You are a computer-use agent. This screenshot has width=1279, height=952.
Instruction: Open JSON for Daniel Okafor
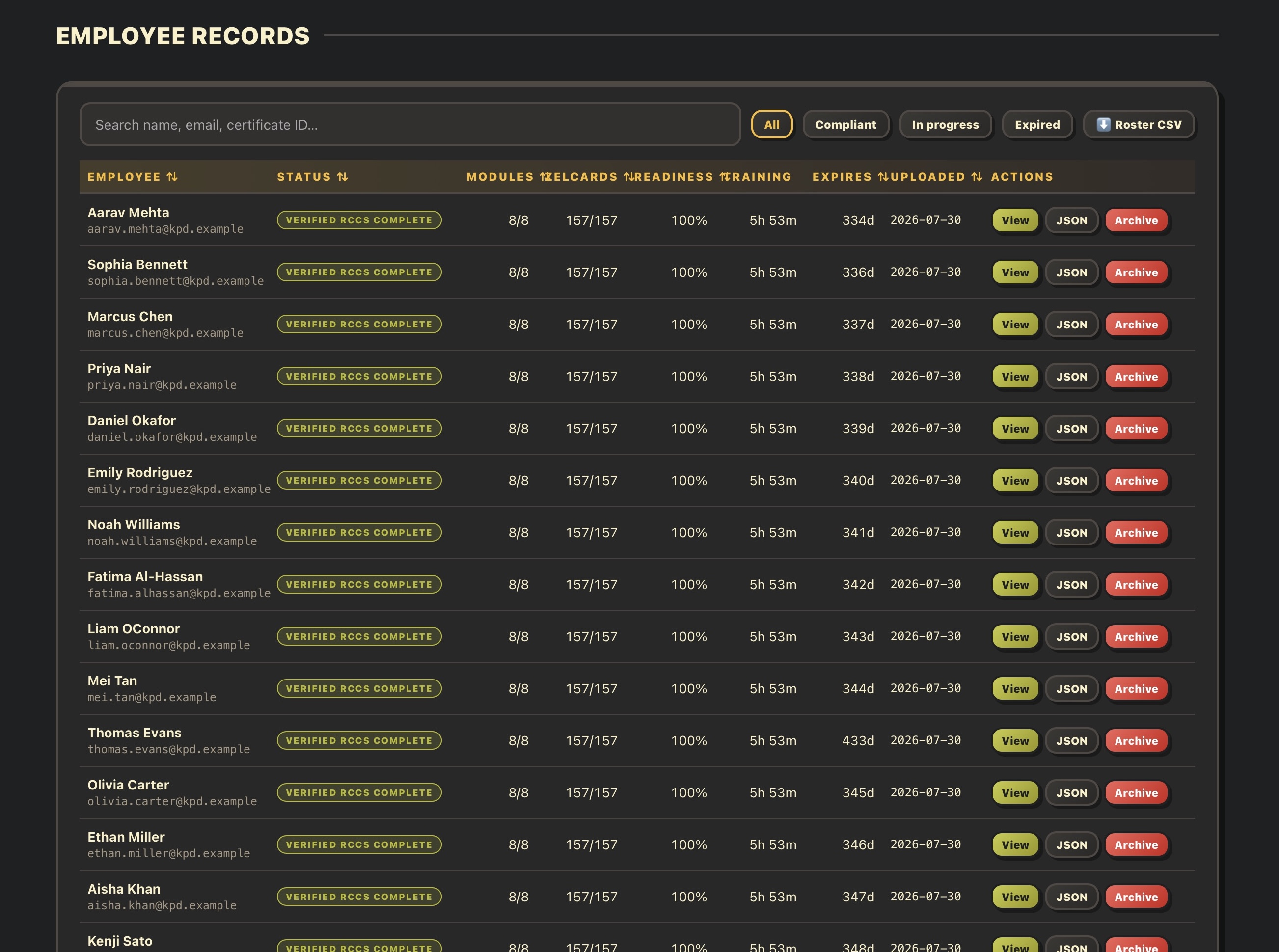click(x=1072, y=429)
